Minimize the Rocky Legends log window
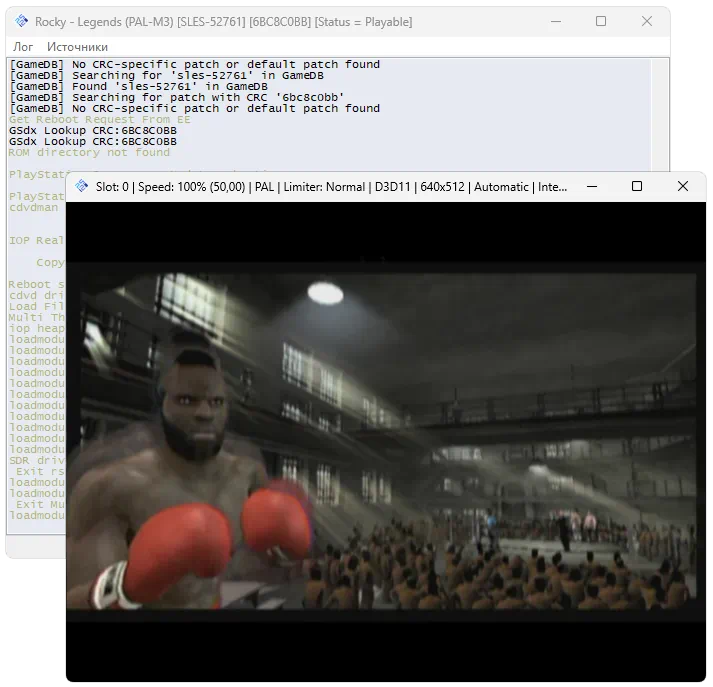 pyautogui.click(x=556, y=21)
